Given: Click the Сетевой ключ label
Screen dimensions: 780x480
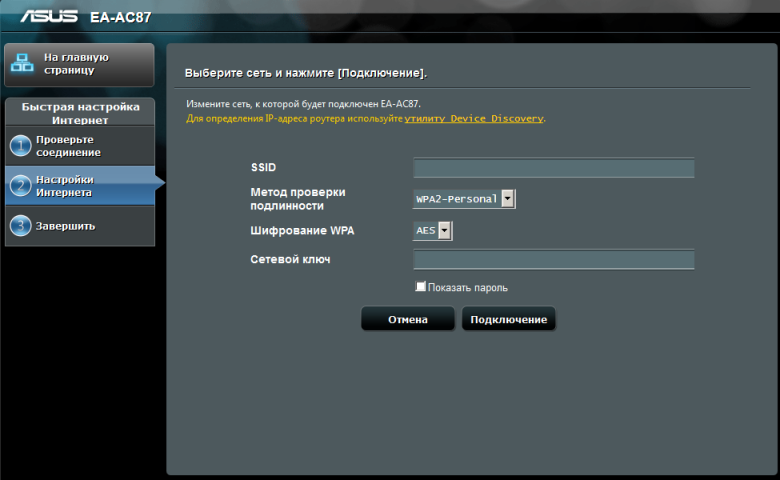Looking at the screenshot, I should pos(290,259).
